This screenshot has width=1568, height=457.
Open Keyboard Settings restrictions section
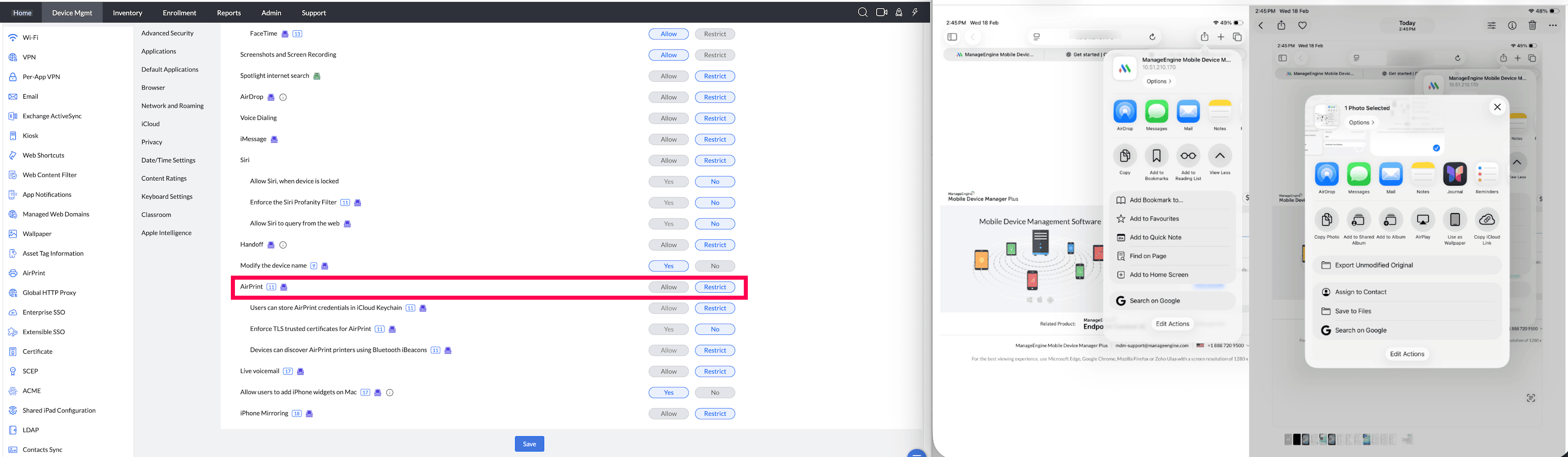(167, 196)
